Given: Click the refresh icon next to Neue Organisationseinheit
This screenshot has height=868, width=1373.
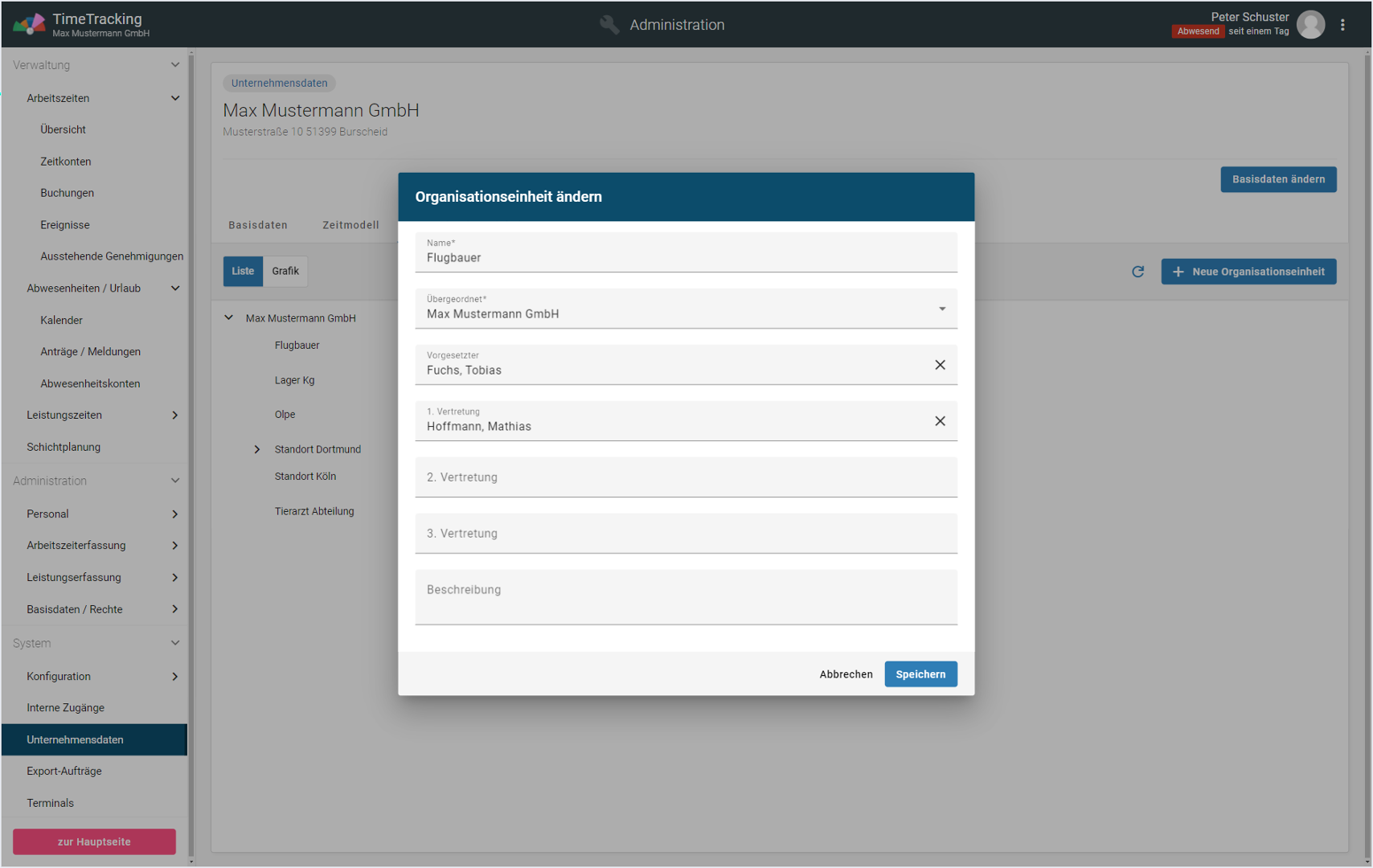Looking at the screenshot, I should point(1137,272).
